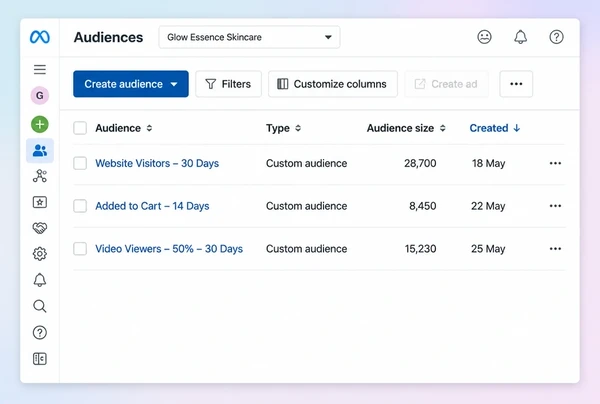
Task: Select the G account avatar
Action: pos(40,95)
